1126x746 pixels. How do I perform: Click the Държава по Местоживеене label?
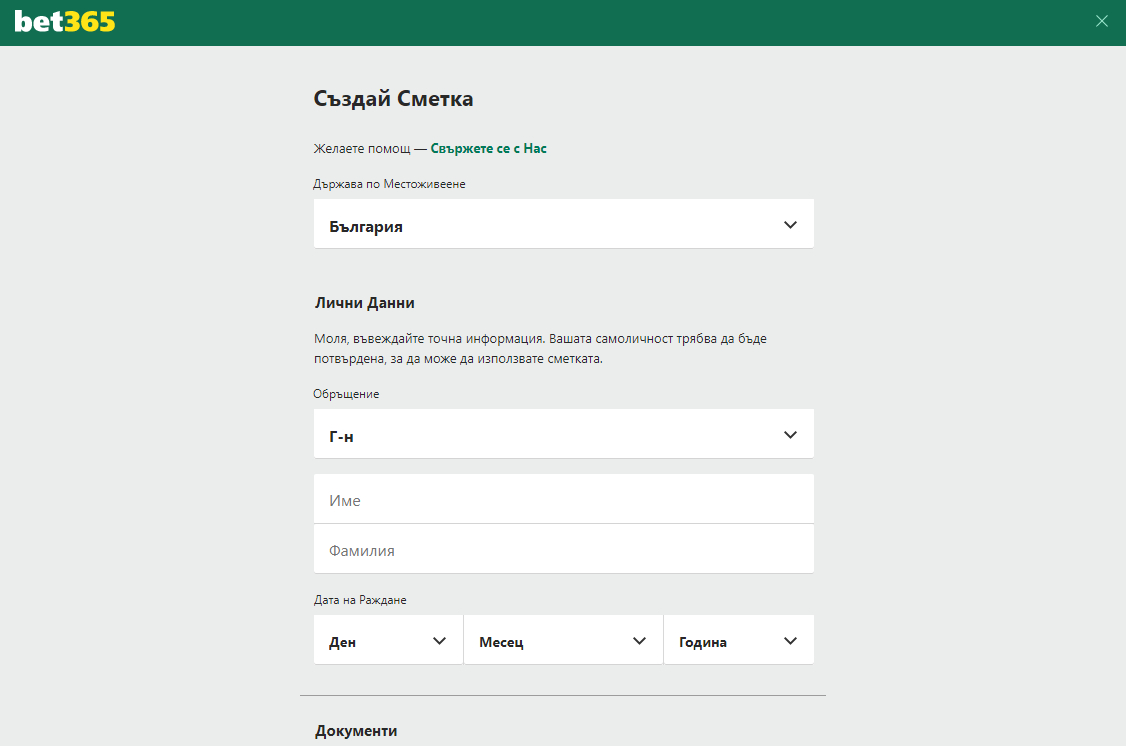[389, 185]
